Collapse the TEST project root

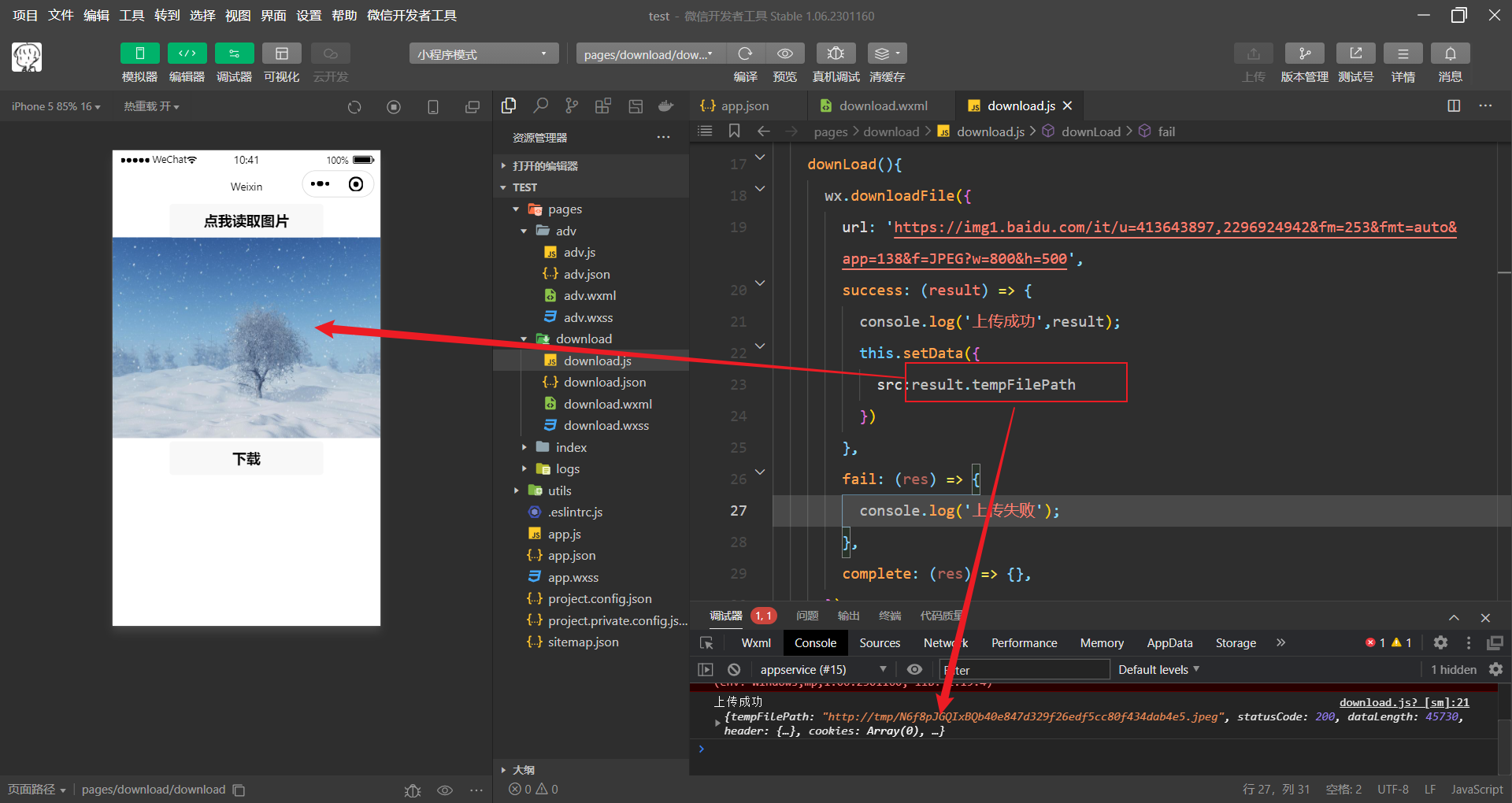tap(591, 187)
